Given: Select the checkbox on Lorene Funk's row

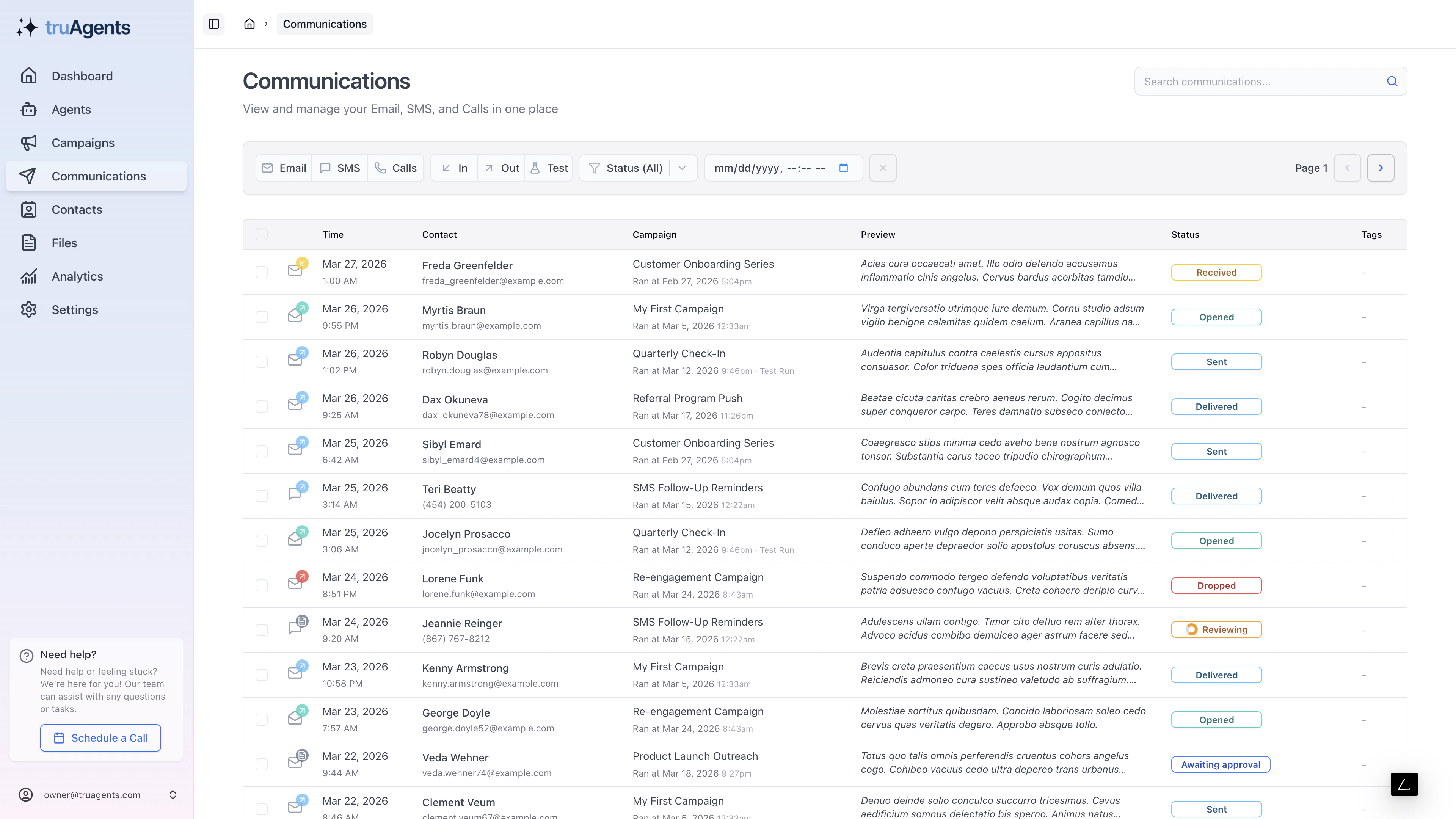Looking at the screenshot, I should click(x=262, y=585).
